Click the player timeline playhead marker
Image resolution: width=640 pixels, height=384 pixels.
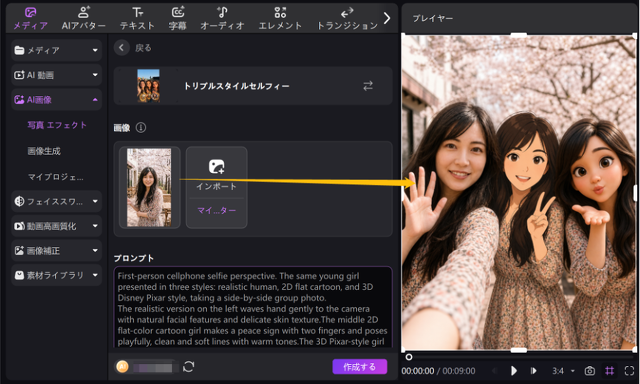click(409, 357)
